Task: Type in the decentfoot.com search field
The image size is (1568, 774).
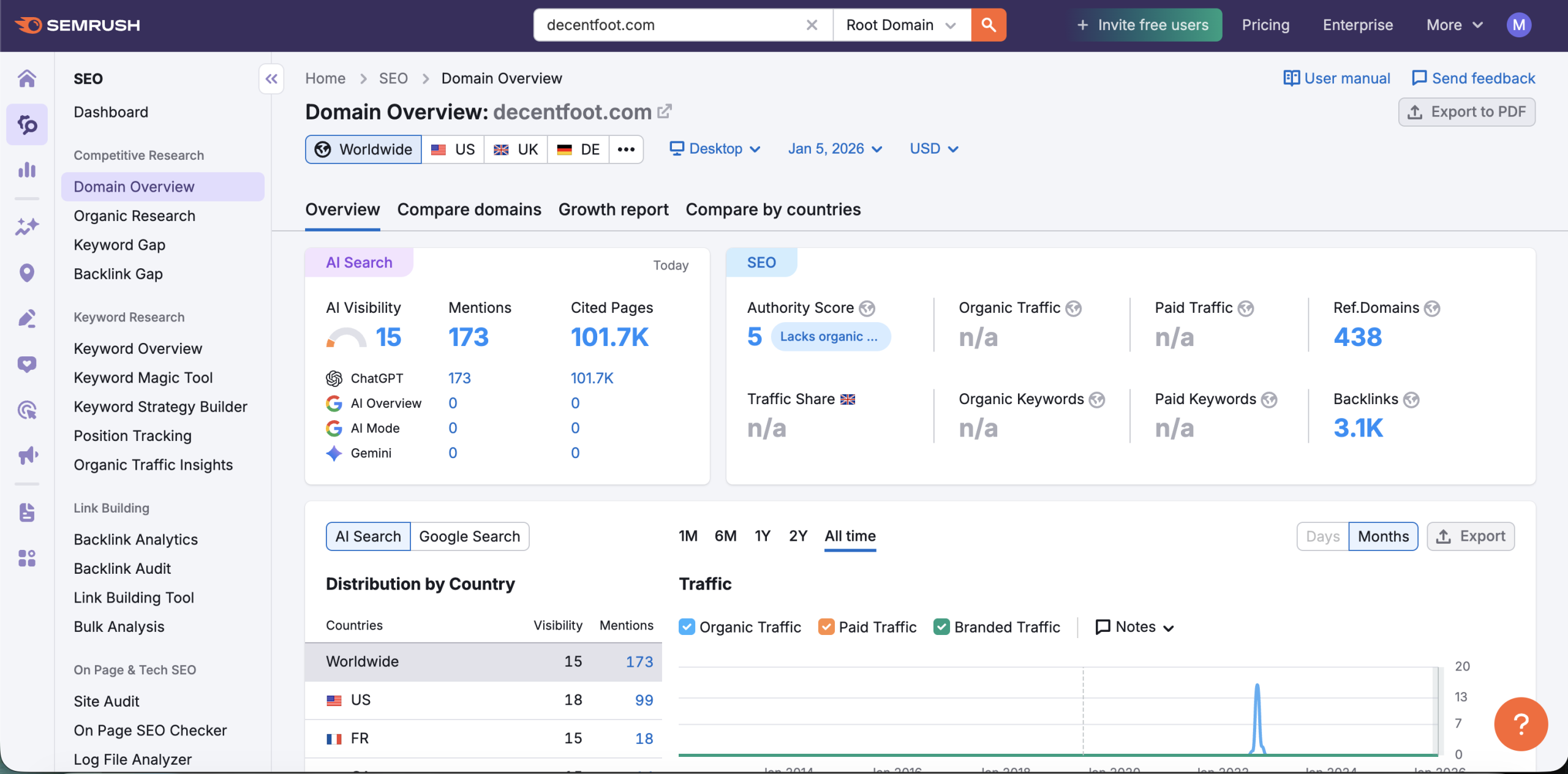Action: 668,25
